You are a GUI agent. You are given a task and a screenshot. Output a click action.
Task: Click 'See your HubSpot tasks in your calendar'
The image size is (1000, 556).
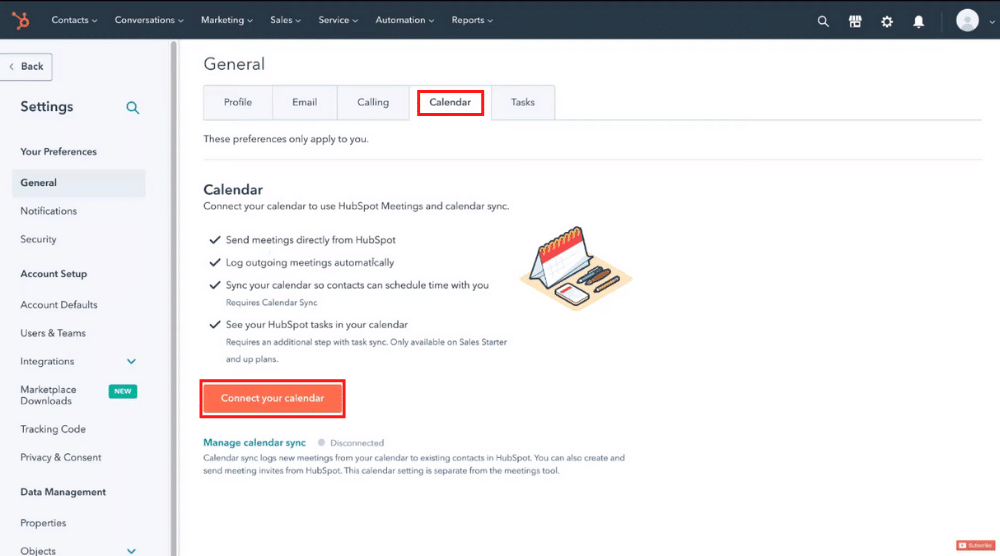(317, 325)
